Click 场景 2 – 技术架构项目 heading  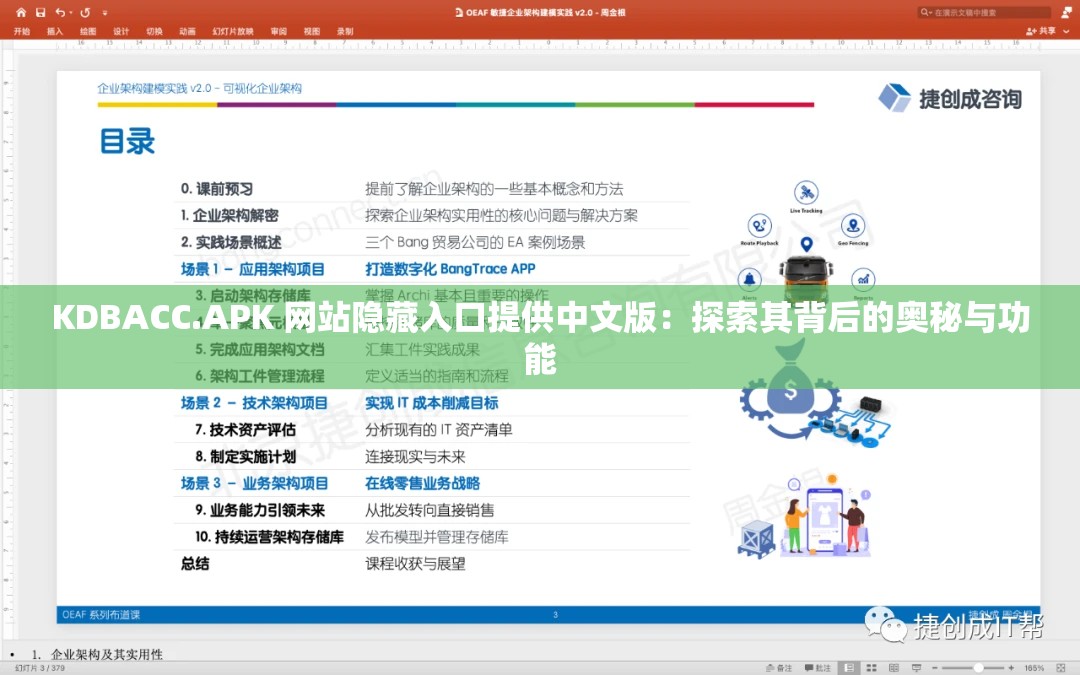tap(253, 403)
